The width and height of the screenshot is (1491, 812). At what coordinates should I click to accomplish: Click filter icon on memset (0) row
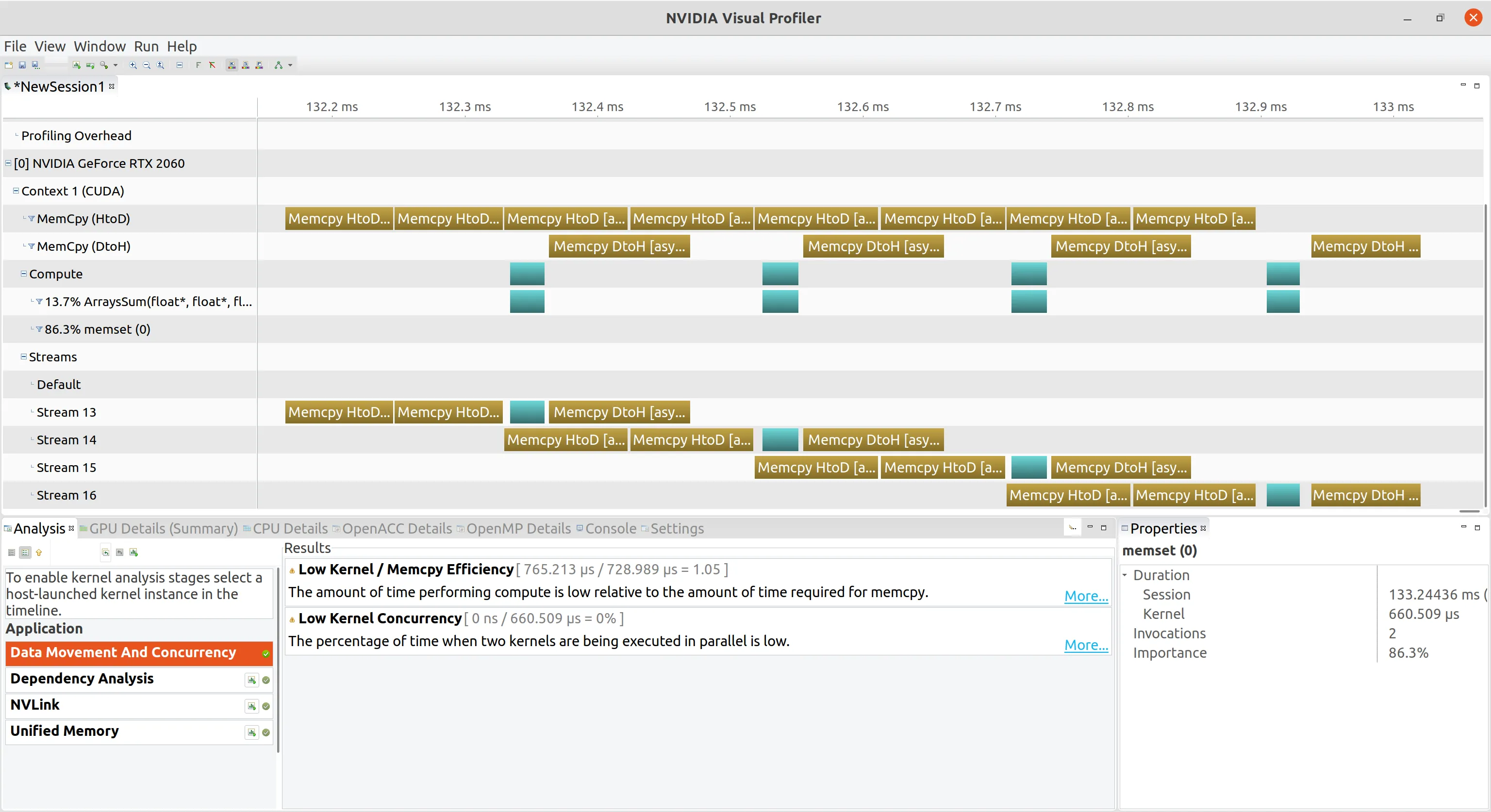pos(39,329)
